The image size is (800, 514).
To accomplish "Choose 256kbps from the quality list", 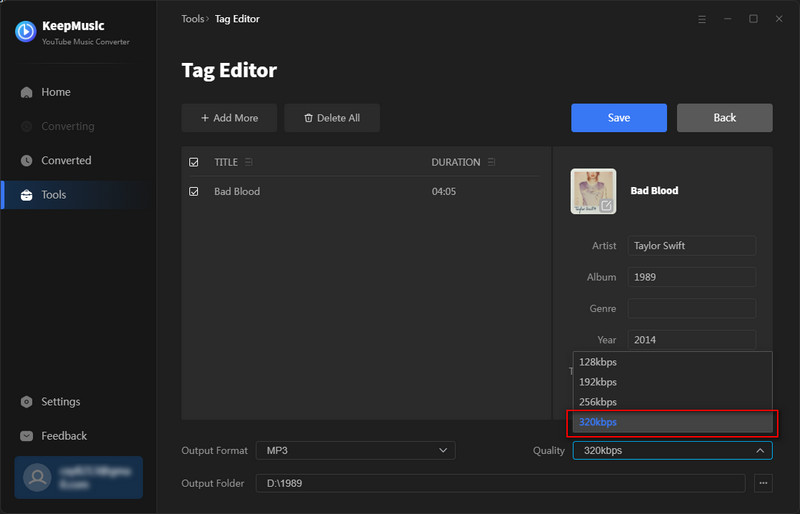I will point(672,402).
